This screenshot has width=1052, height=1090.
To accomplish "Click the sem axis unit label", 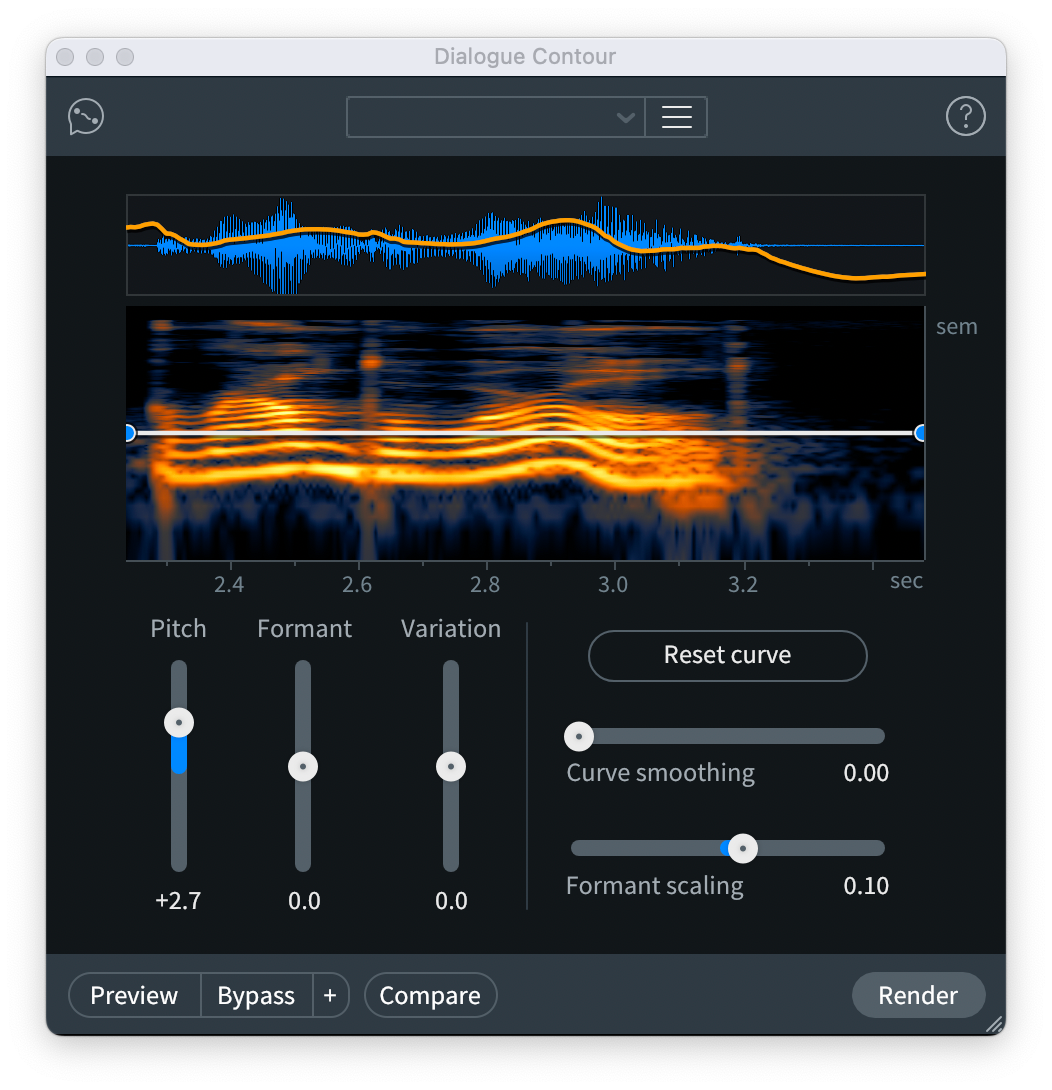I will 956,327.
